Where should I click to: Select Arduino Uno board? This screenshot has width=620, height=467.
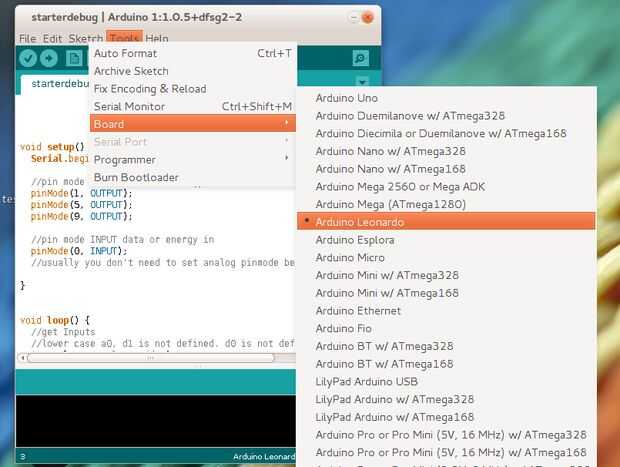[446, 98]
